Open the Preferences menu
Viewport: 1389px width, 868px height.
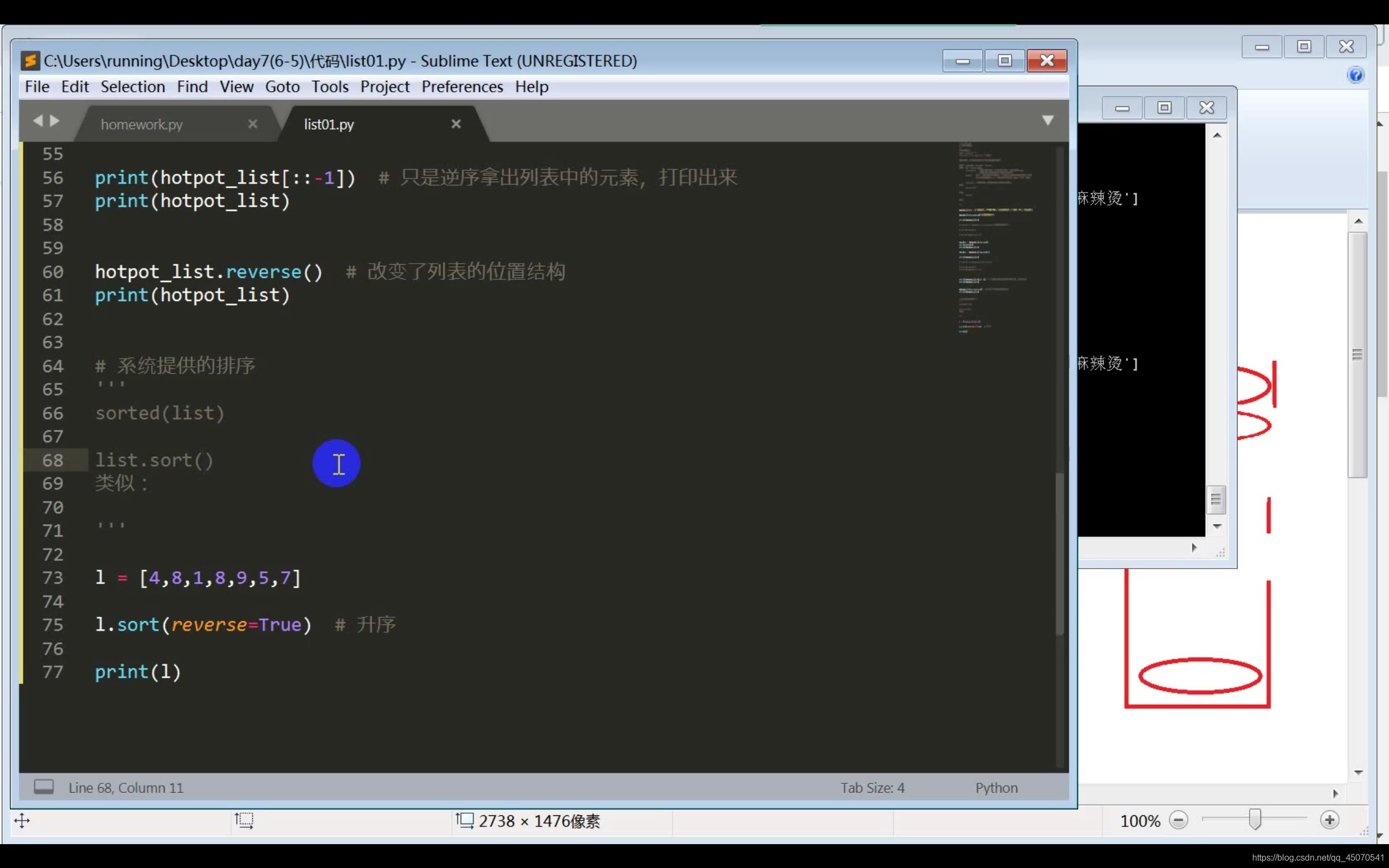(462, 87)
